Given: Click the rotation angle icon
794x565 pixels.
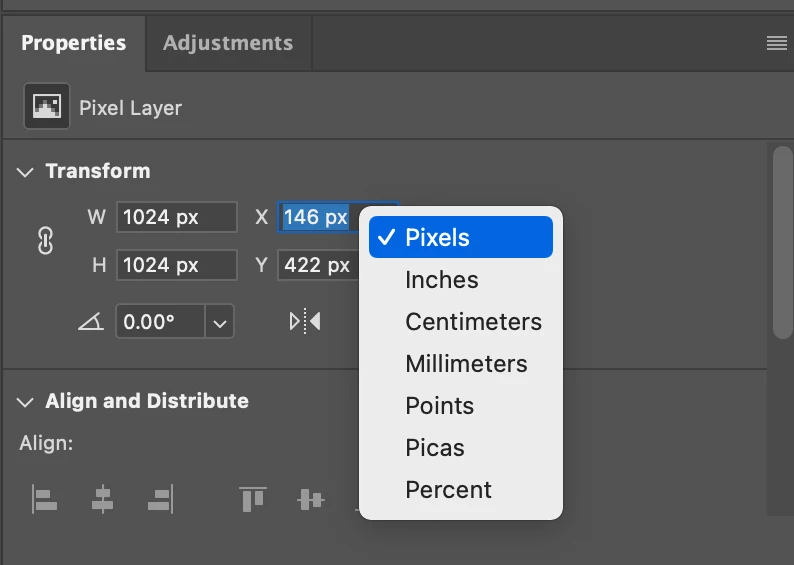Looking at the screenshot, I should pos(91,321).
